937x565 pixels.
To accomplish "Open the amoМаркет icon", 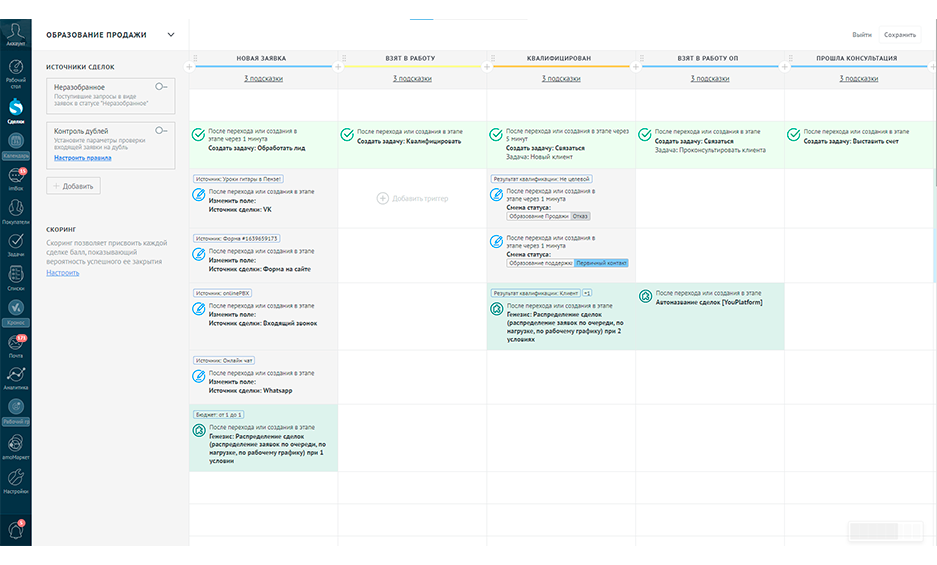I will point(16,446).
